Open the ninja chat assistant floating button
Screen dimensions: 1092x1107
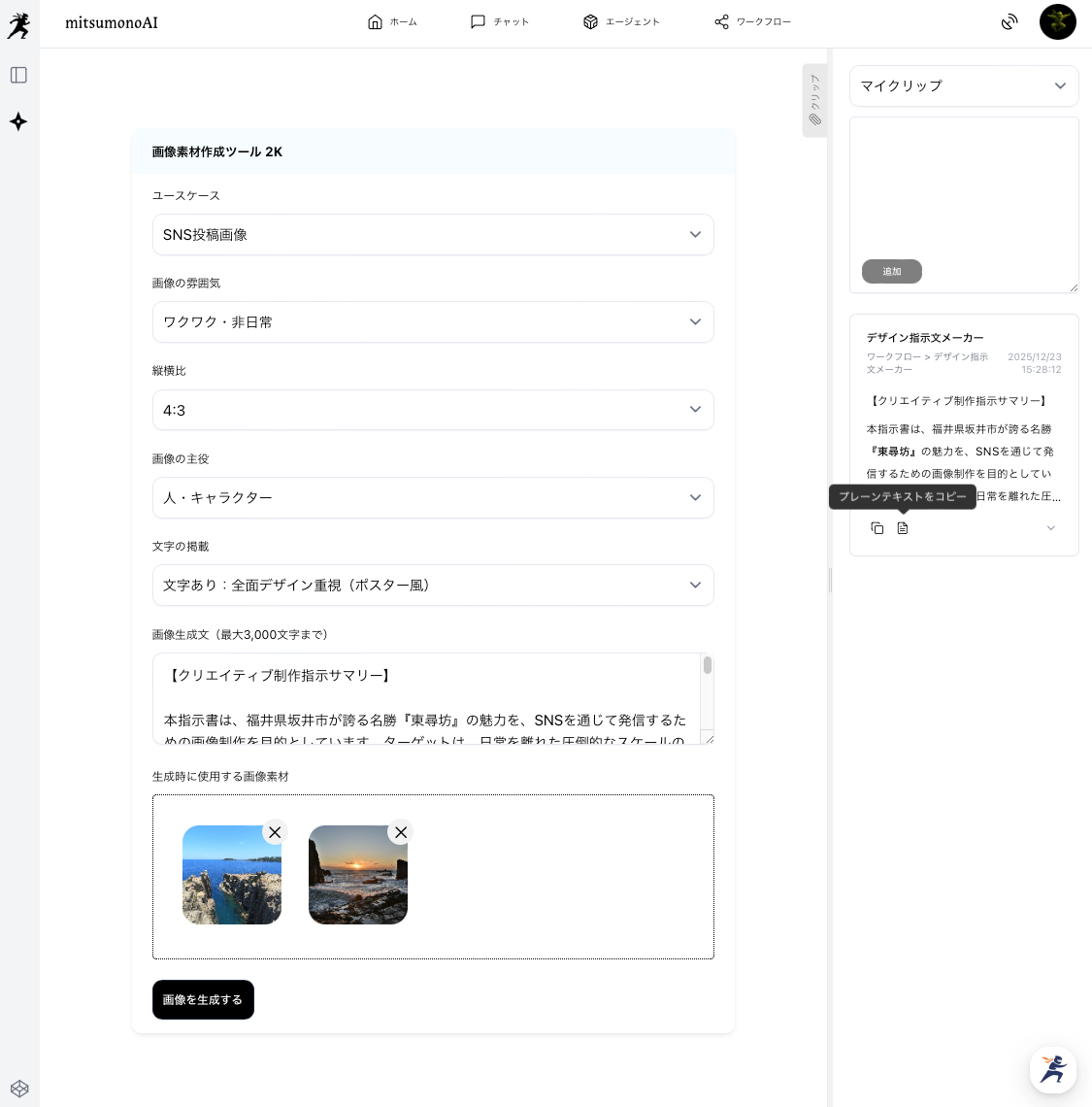1053,1069
